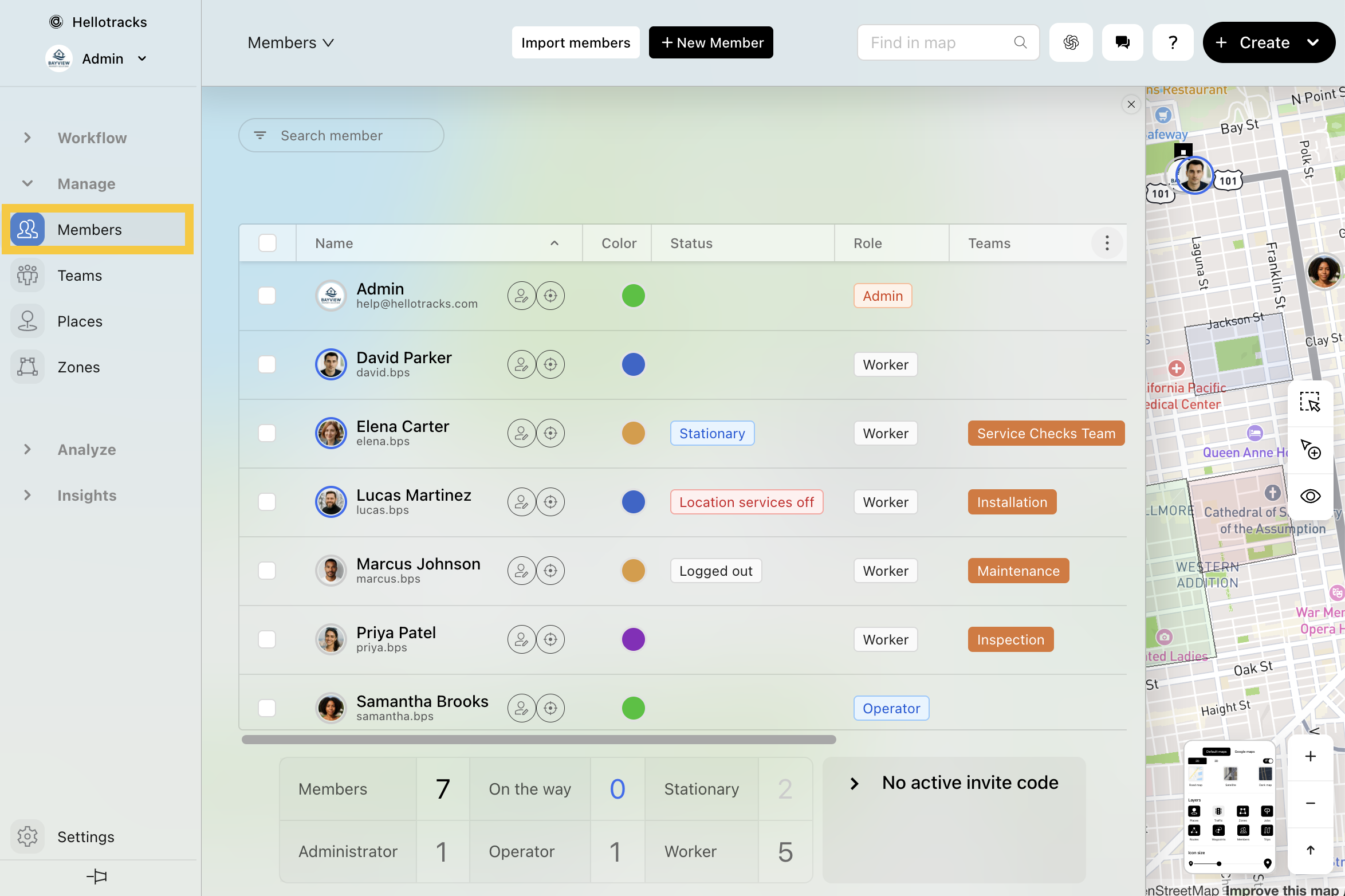Open Zones in the sidebar
The width and height of the screenshot is (1345, 896).
(x=97, y=367)
